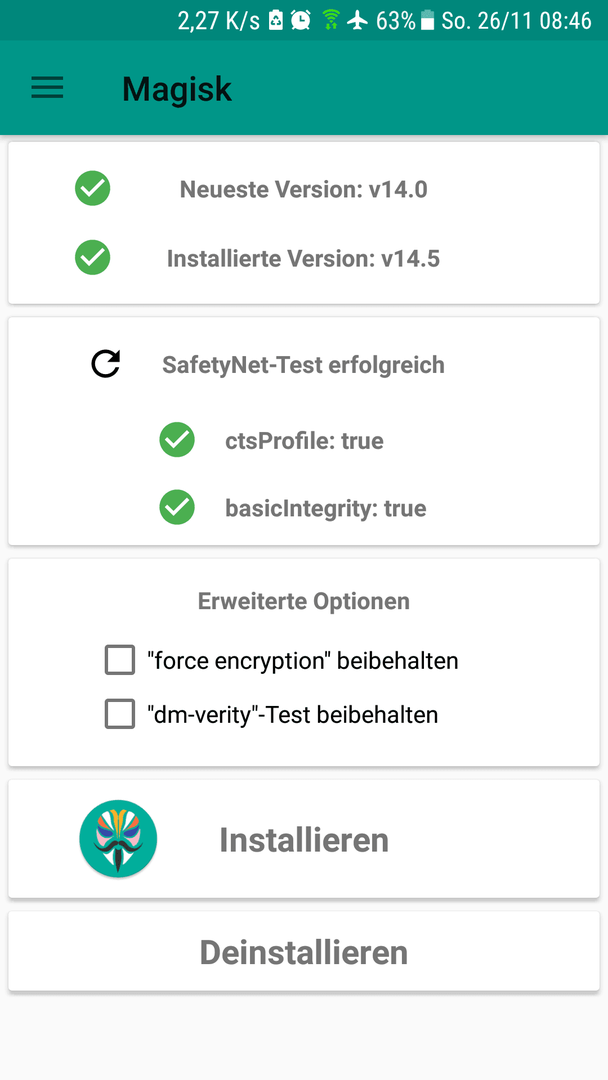The height and width of the screenshot is (1080, 608).
Task: Tap the battery indicator in status bar
Action: point(427,21)
